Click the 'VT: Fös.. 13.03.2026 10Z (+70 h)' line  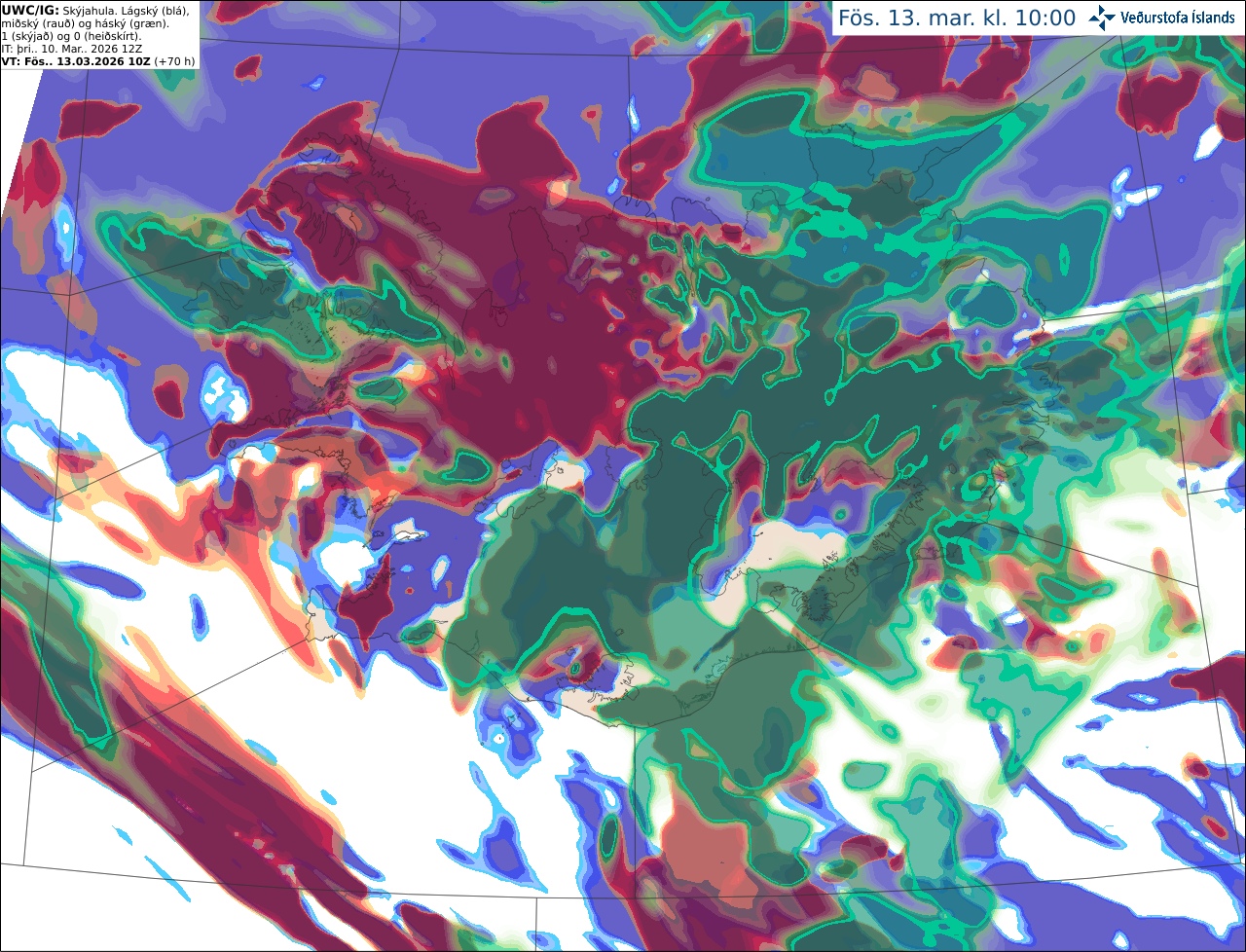[x=97, y=60]
